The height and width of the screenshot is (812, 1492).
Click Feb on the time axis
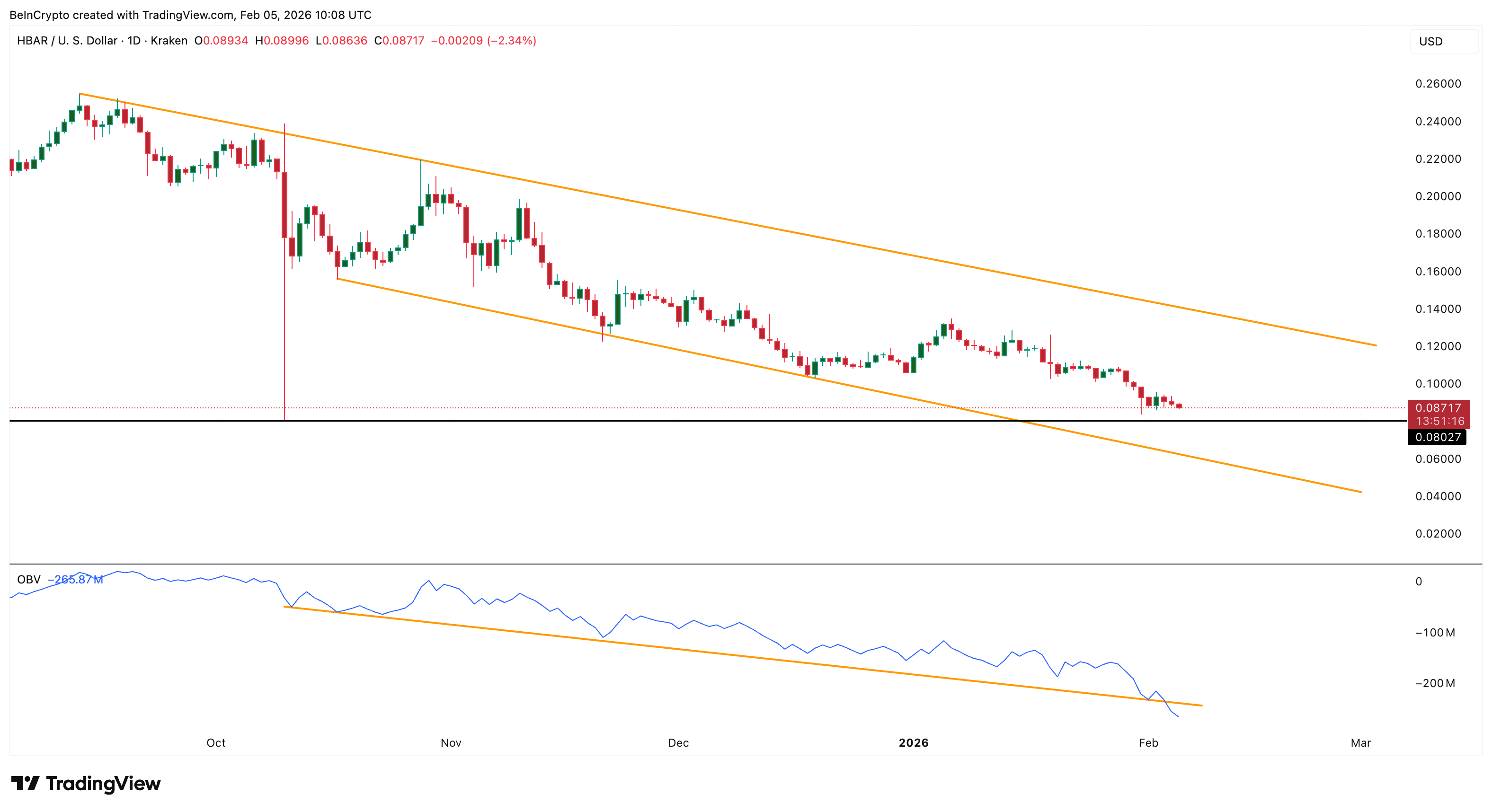pos(1149,742)
